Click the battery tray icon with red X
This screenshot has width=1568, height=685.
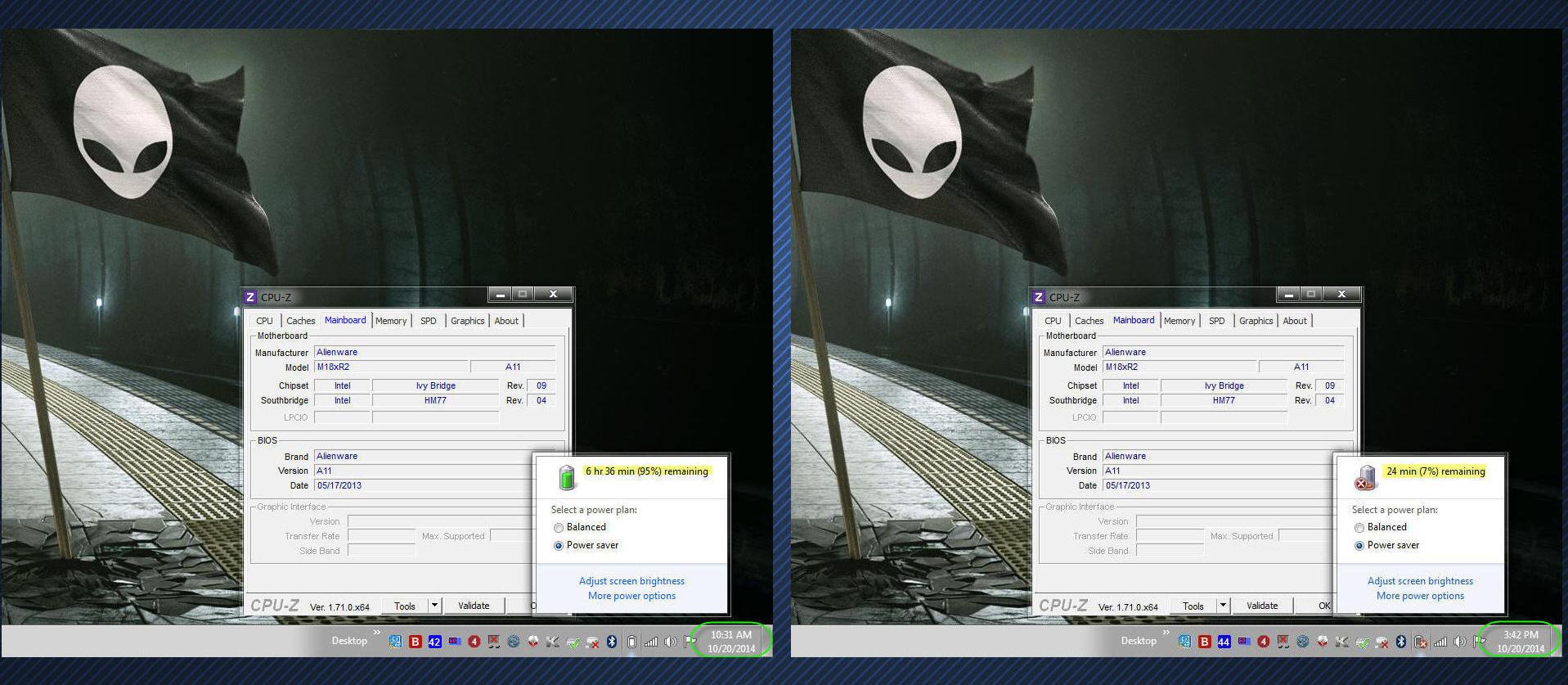tap(1421, 642)
